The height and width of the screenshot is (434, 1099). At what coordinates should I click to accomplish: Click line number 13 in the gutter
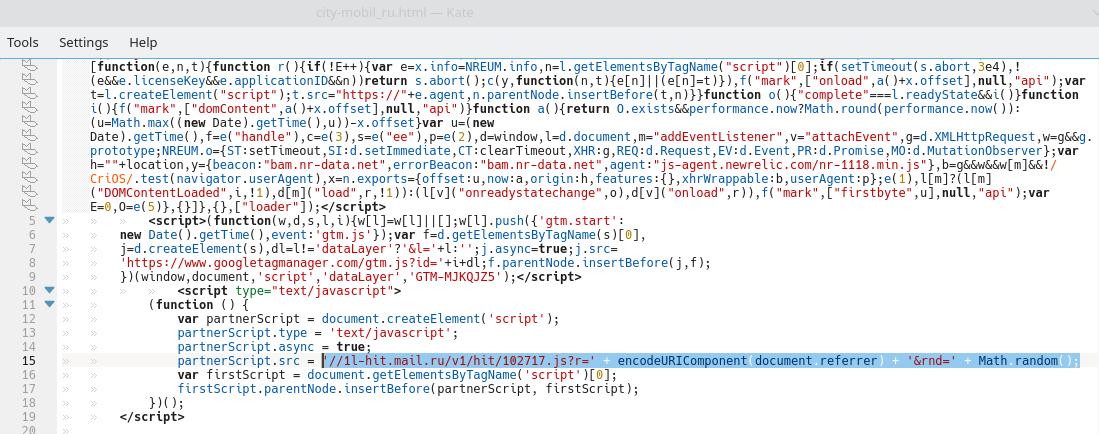tap(29, 332)
